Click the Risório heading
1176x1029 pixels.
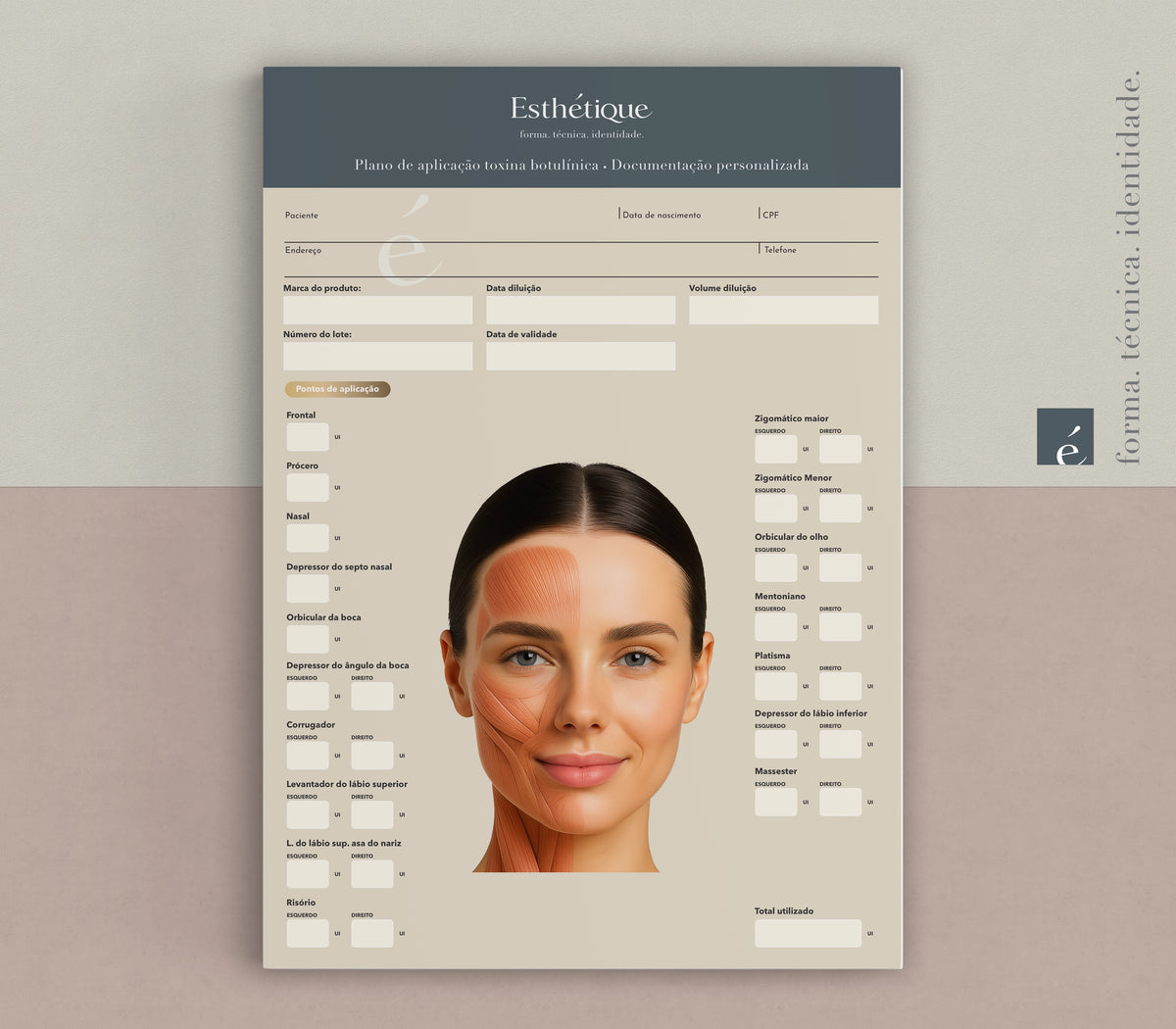[x=301, y=903]
